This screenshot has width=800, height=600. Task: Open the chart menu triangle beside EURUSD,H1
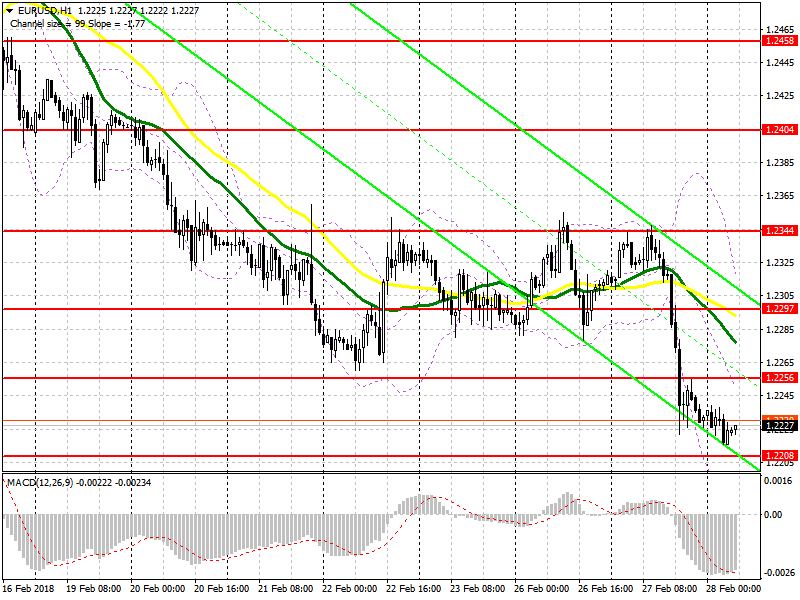pyautogui.click(x=9, y=11)
